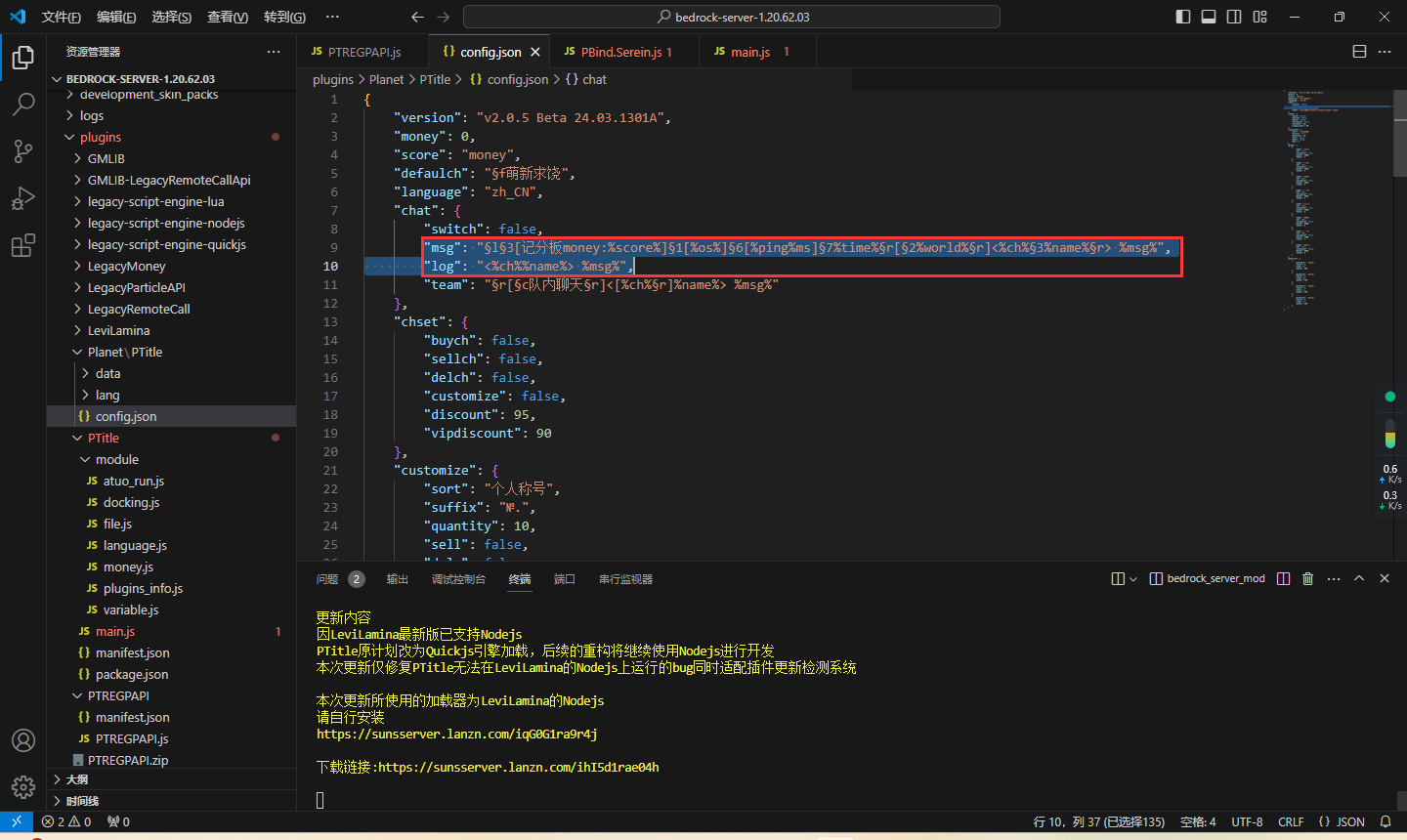Change encoding via UTF-8 status item
This screenshot has width=1407, height=840.
[1248, 821]
